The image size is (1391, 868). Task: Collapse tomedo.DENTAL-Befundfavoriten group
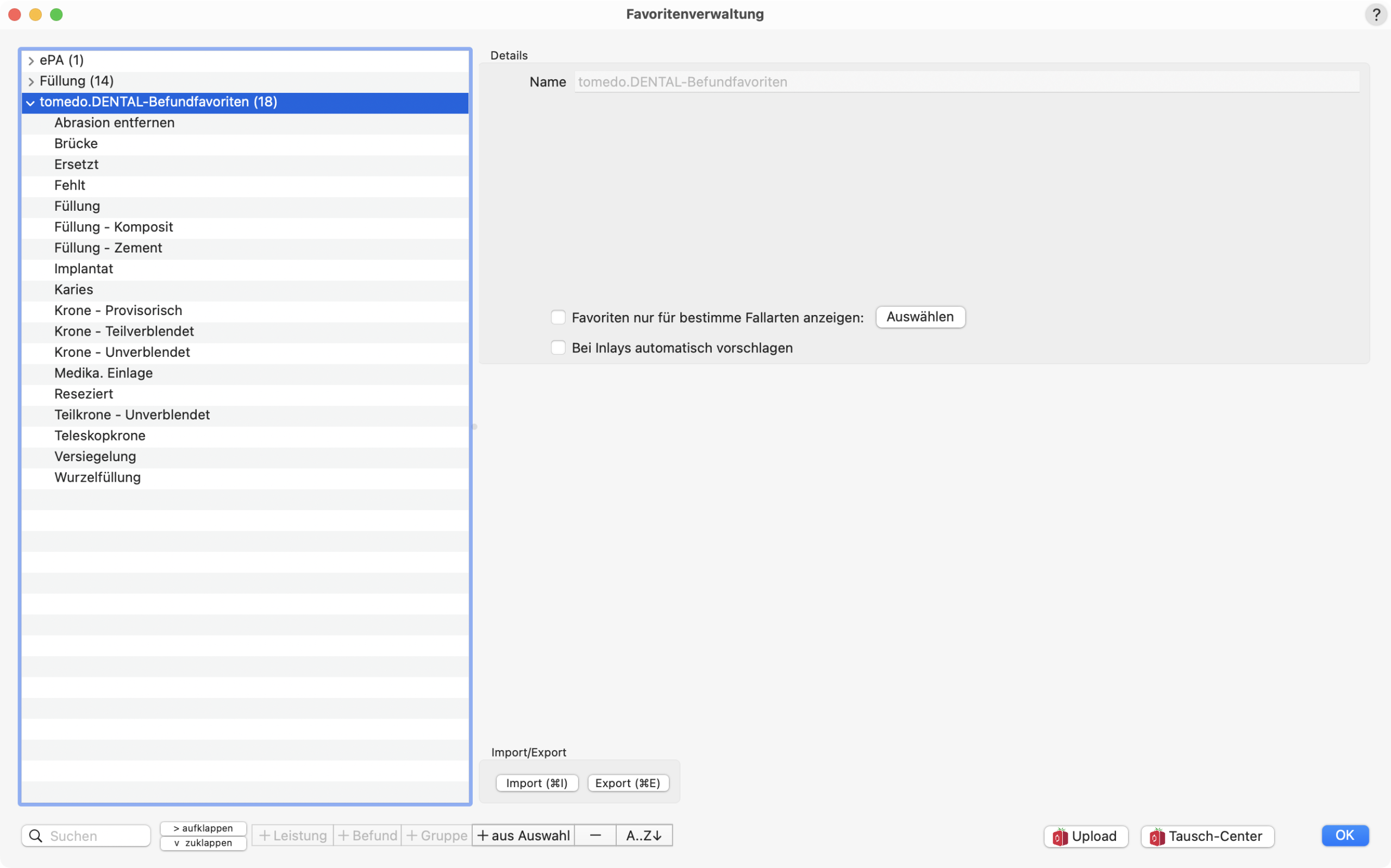coord(30,103)
